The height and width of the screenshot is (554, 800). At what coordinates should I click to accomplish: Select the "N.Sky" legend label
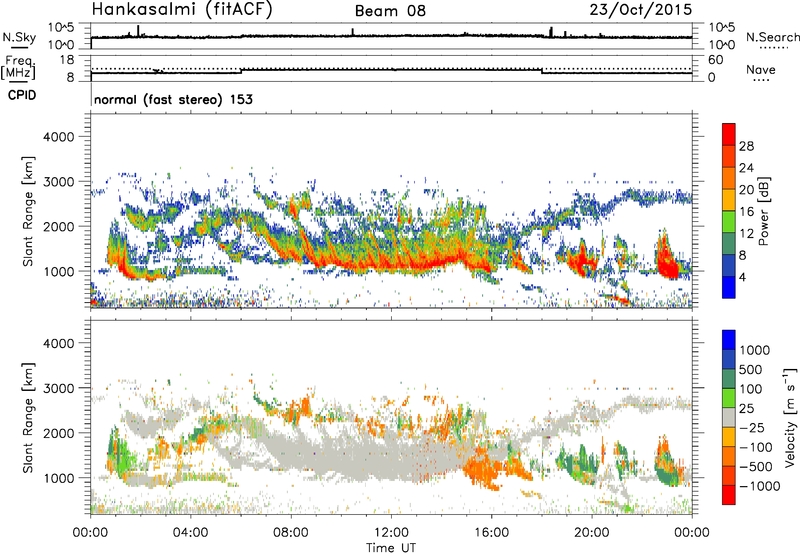19,38
